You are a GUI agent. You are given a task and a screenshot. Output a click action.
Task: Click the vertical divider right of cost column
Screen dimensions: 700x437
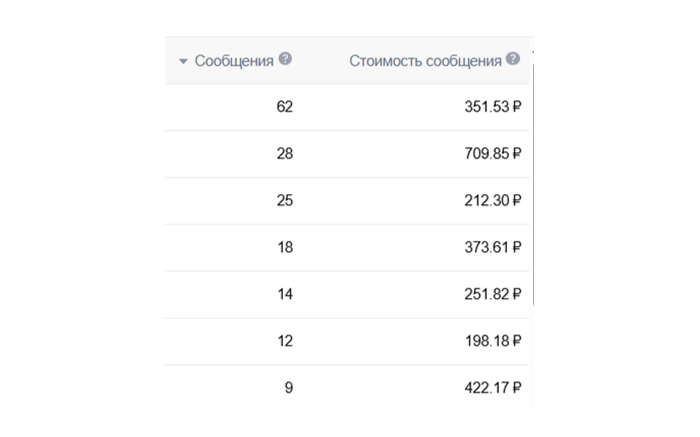pyautogui.click(x=533, y=200)
